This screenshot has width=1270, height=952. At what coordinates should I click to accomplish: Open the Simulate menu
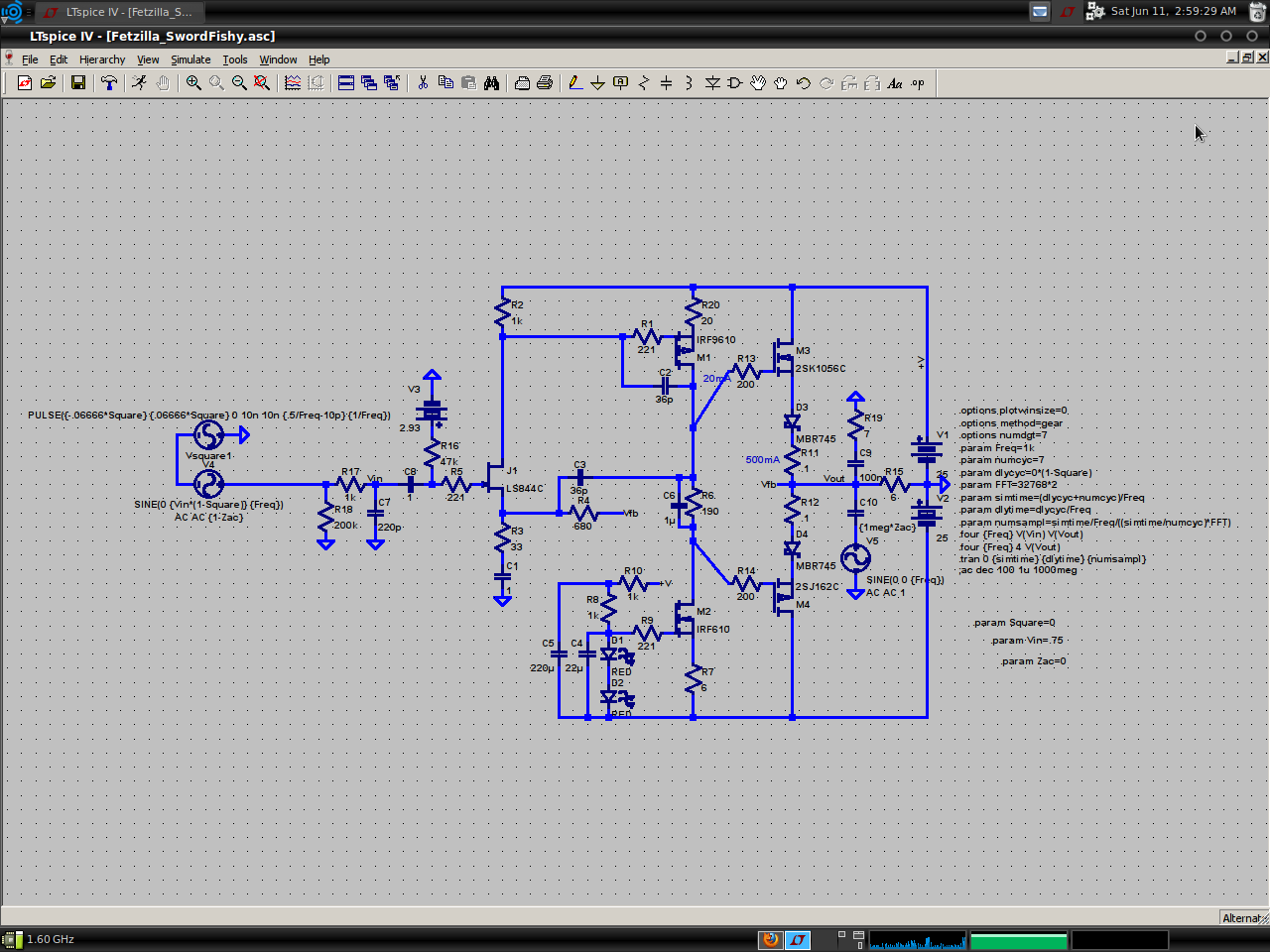coord(190,59)
